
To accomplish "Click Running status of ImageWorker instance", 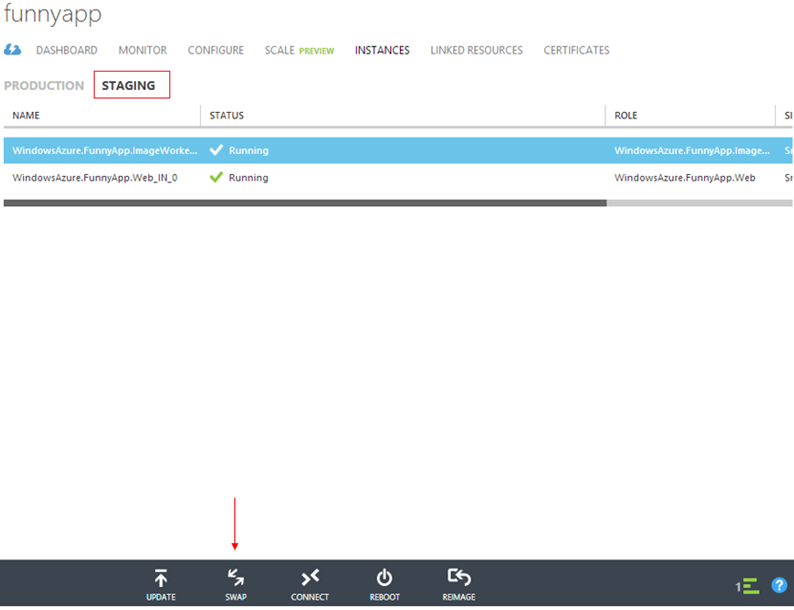I will click(x=248, y=150).
